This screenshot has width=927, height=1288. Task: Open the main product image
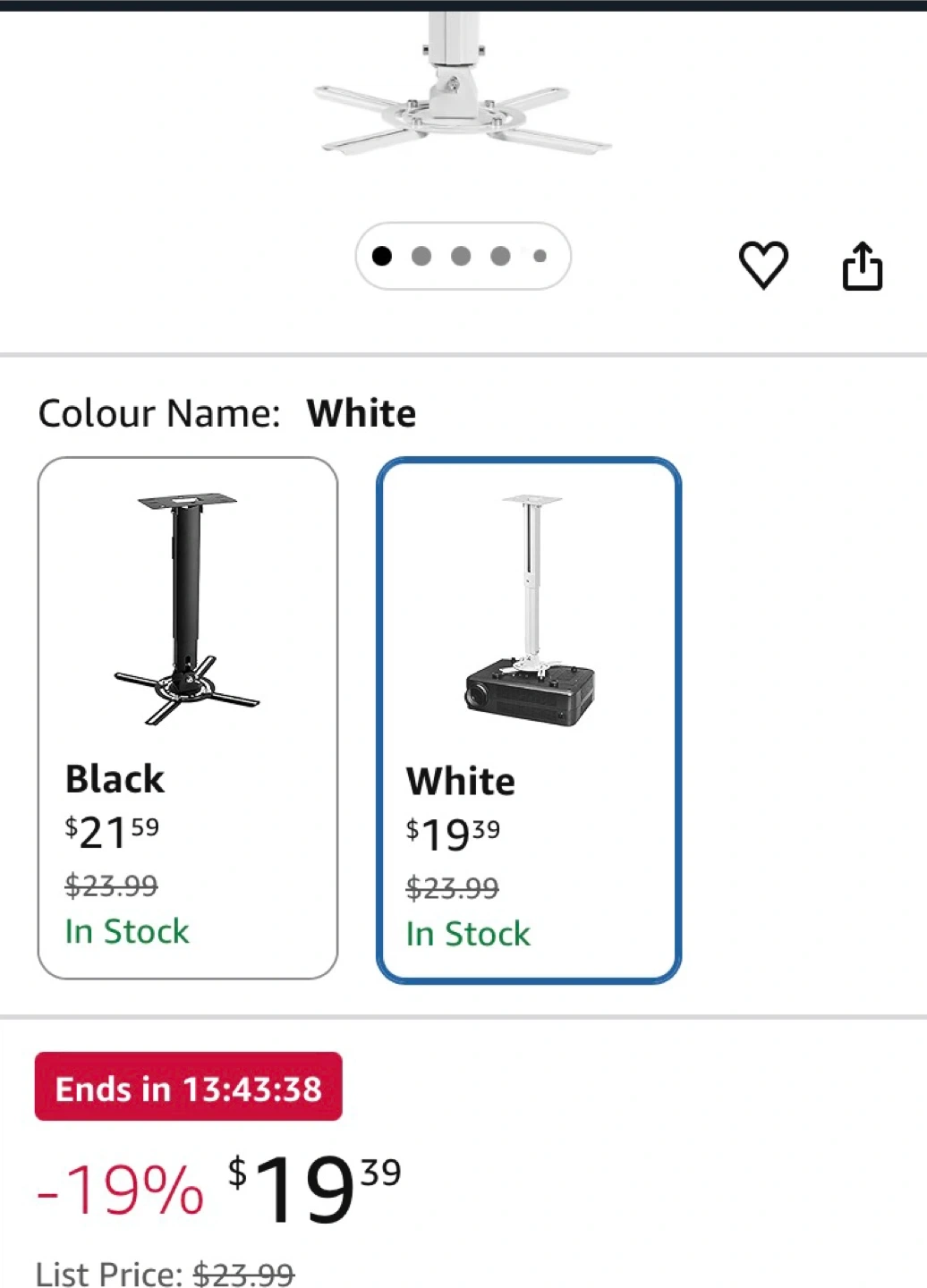tap(462, 89)
